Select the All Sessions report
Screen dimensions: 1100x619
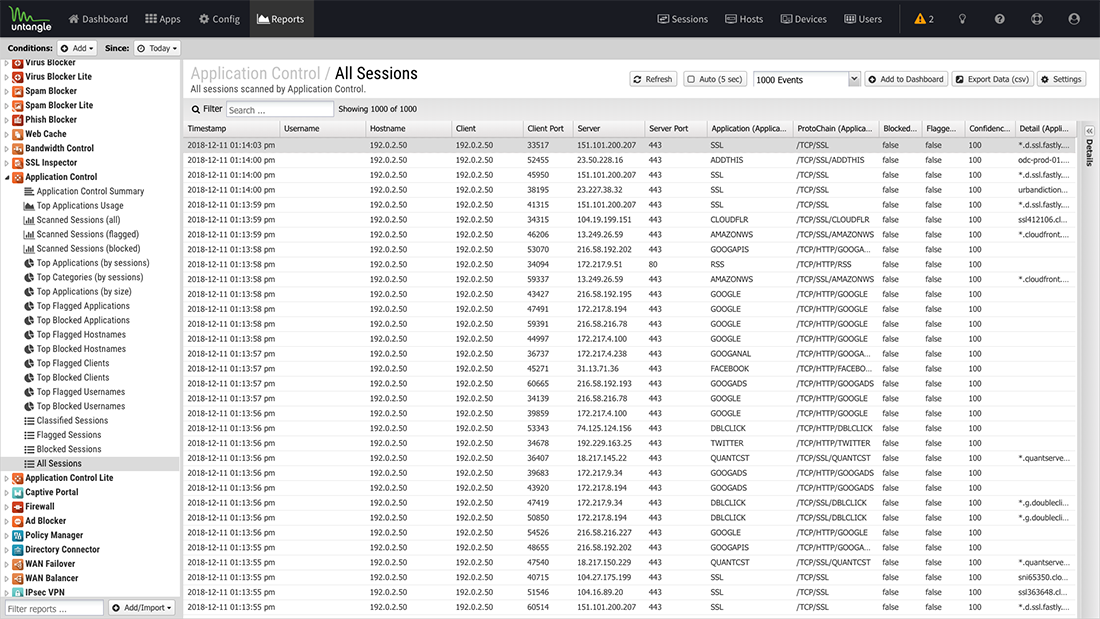tap(90, 464)
